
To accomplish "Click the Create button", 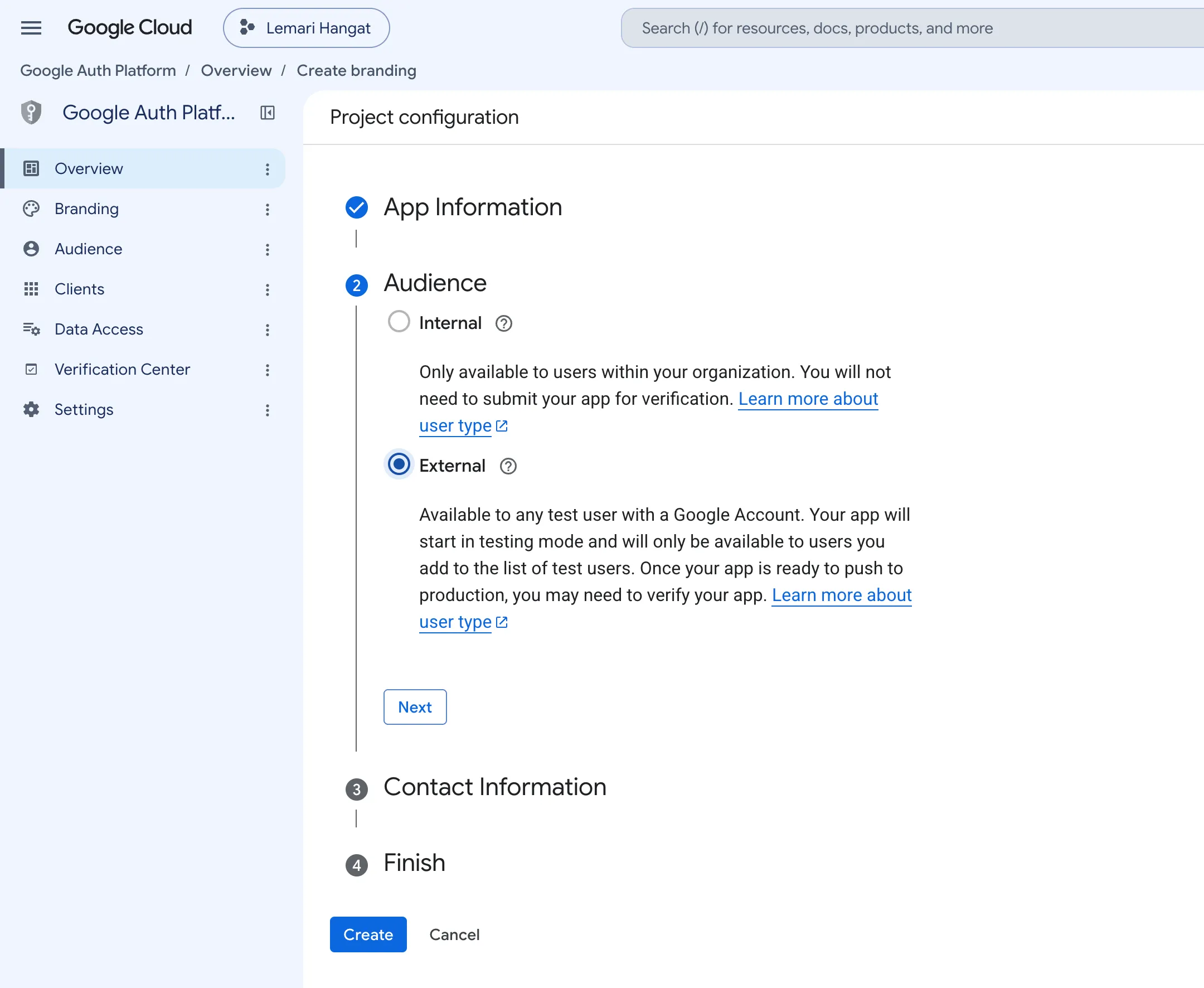I will coord(368,934).
